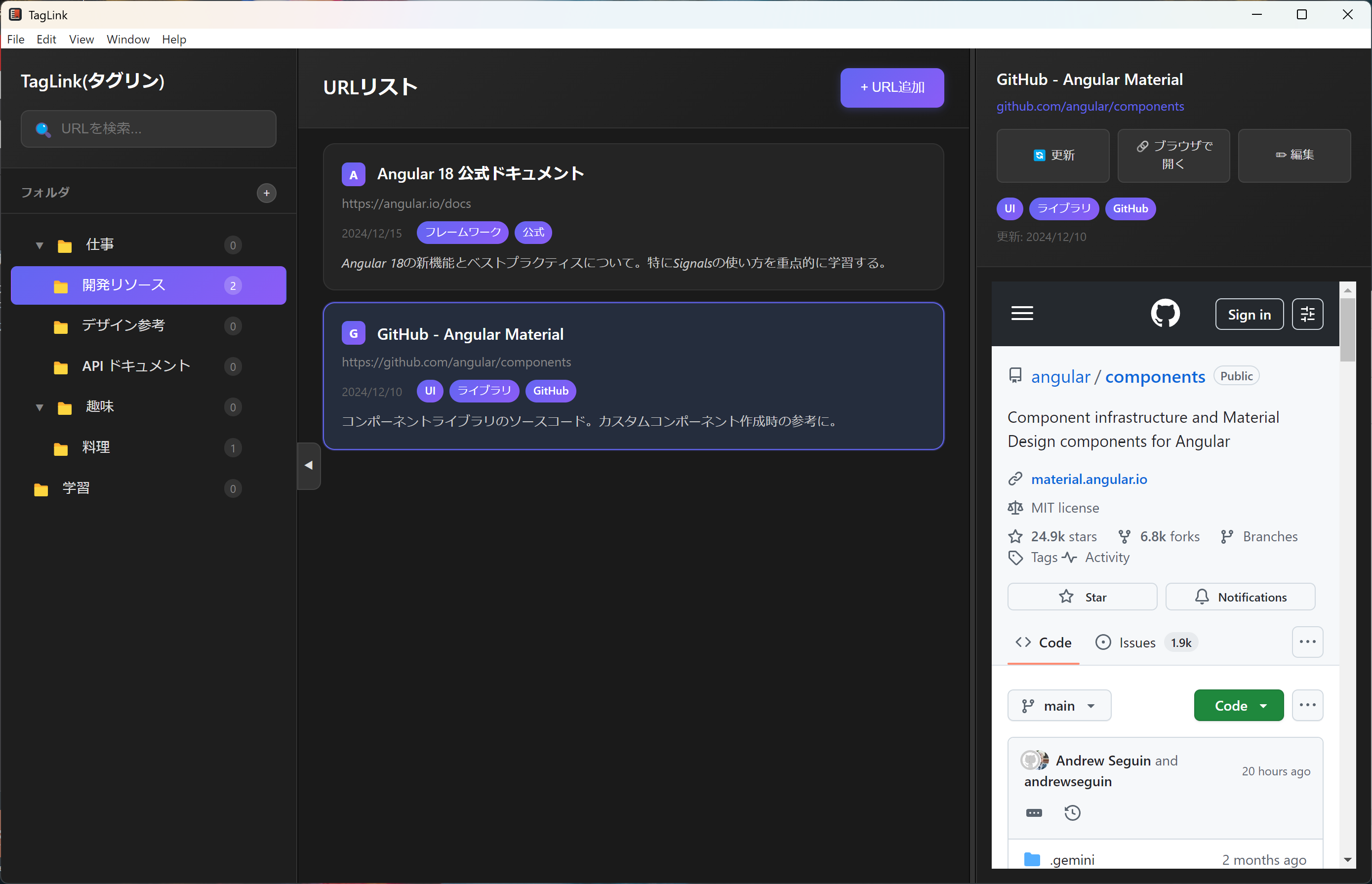Click the ライブラリ tag in detail panel
Viewport: 1372px width, 884px height.
(x=1064, y=208)
